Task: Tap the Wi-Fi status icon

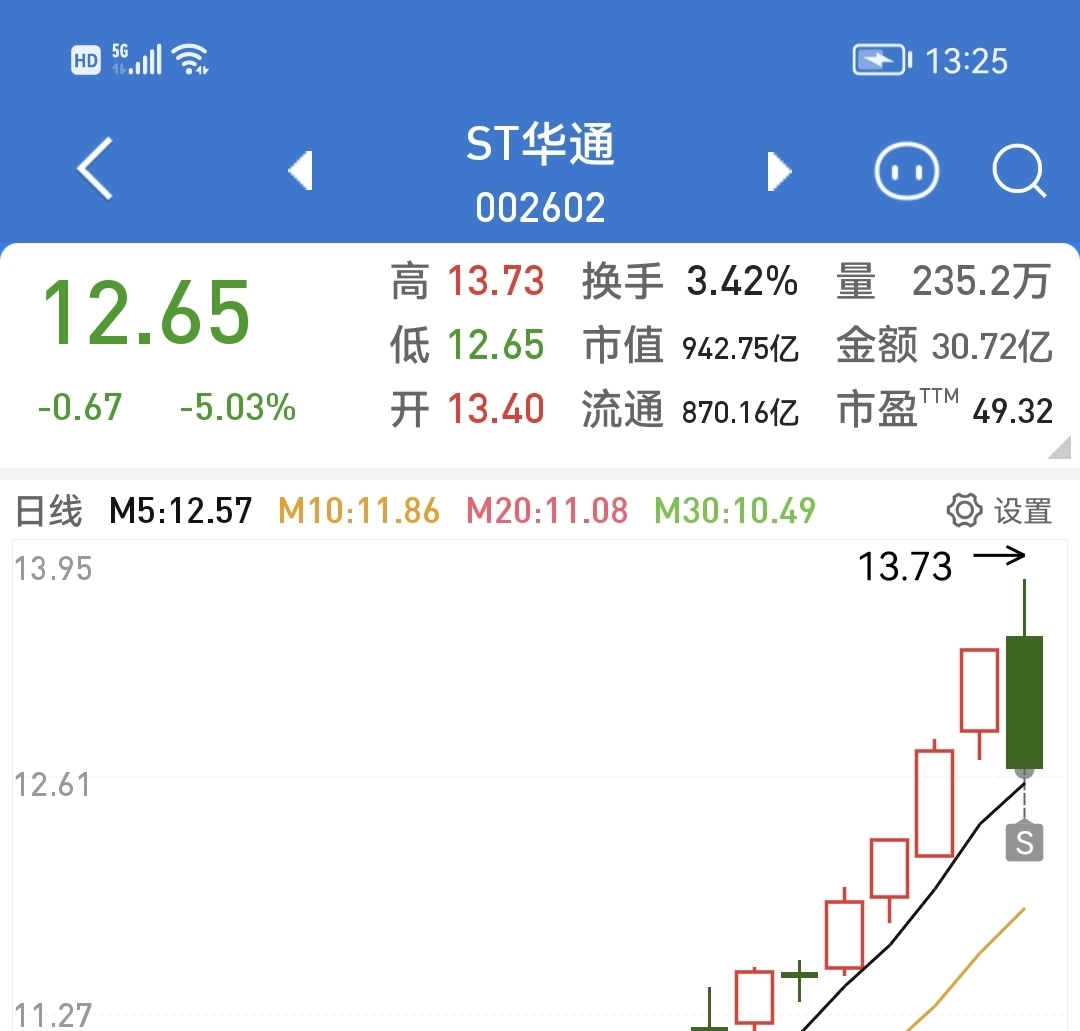Action: pos(191,59)
